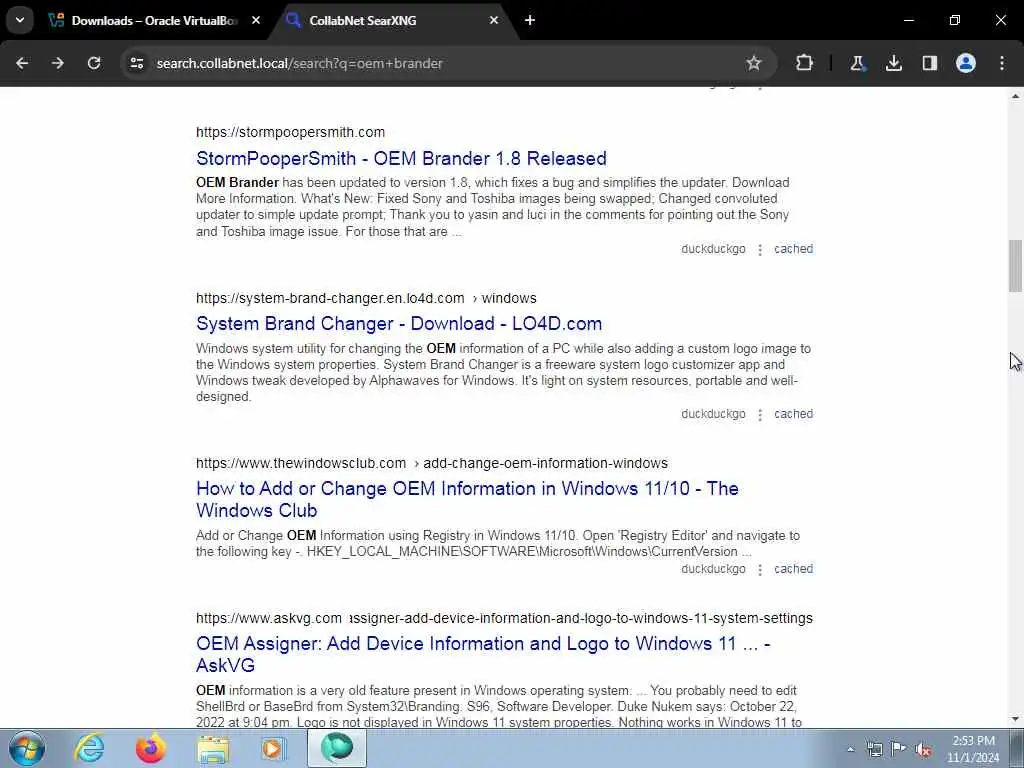Open a new browser tab
The image size is (1024, 768).
click(x=530, y=20)
